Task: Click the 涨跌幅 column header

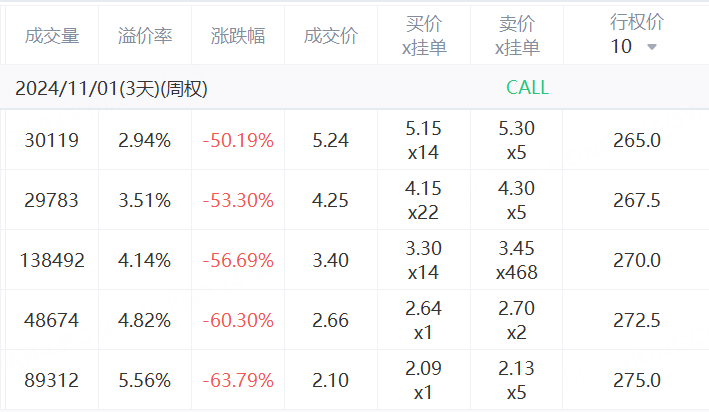Action: (238, 36)
